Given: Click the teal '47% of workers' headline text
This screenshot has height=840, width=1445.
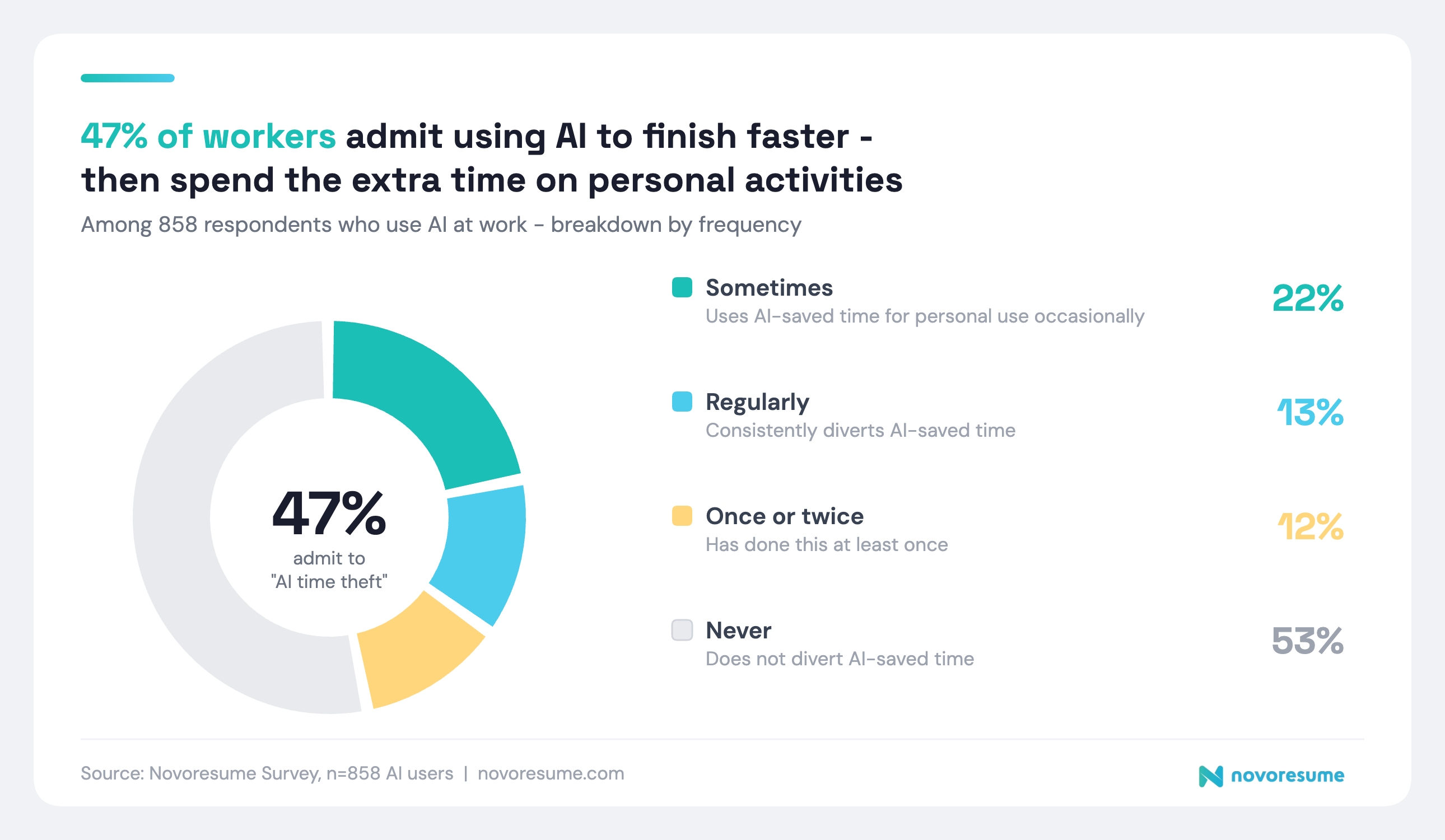Looking at the screenshot, I should coord(208,137).
